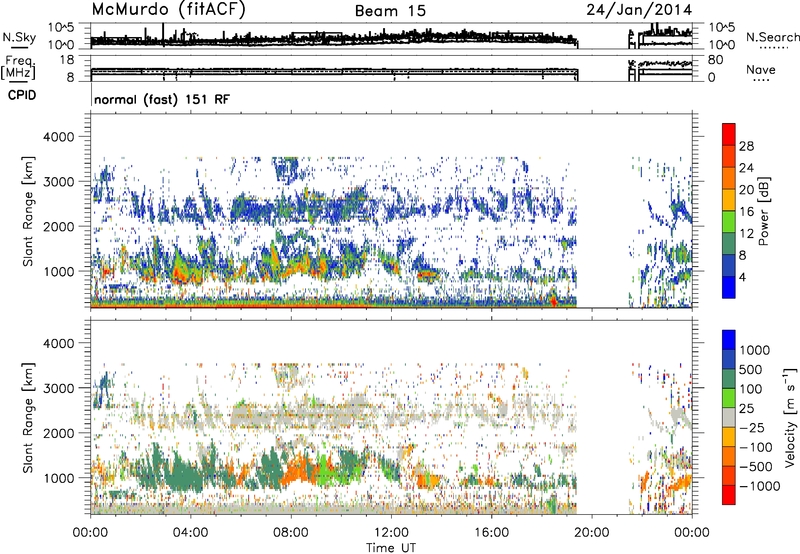Viewport: 800px width, 554px height.
Task: Click the 'Velocity [m s⁻¹]' color bar label
Action: 789,417
